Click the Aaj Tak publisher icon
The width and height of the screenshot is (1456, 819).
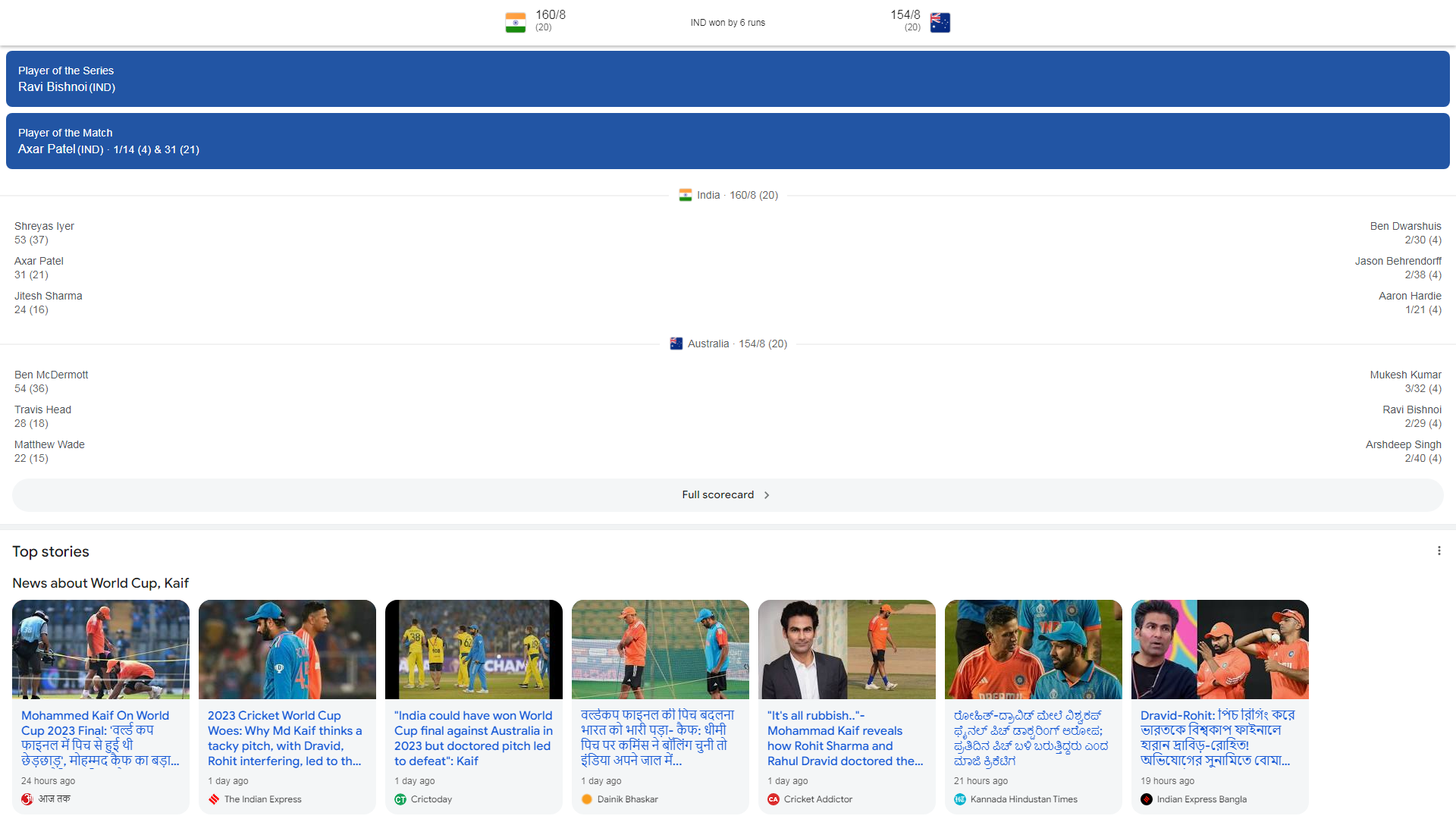coord(27,799)
